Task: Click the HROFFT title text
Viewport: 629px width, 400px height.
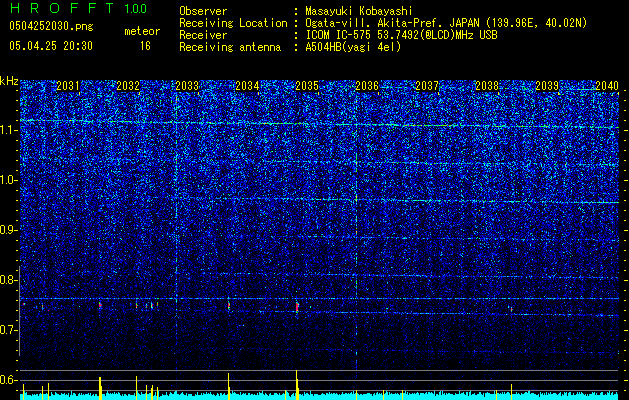Action: click(x=62, y=8)
